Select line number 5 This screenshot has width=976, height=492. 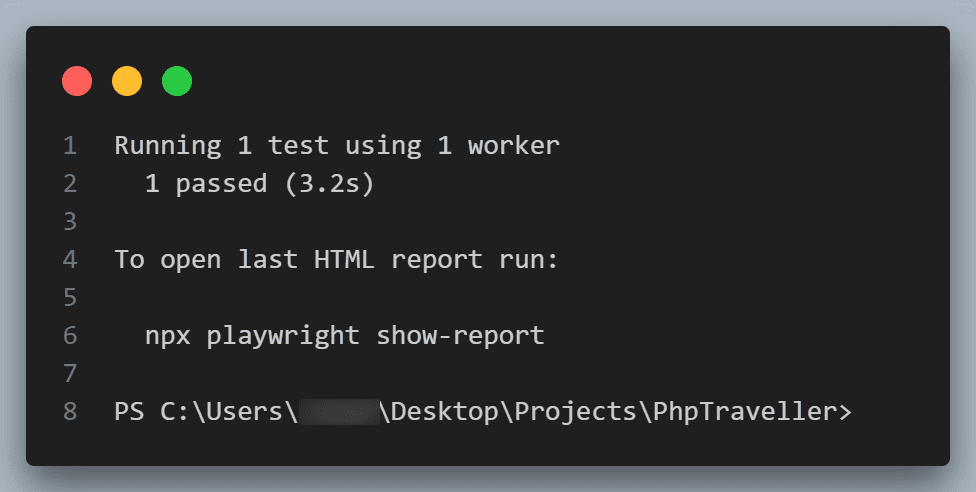click(x=70, y=298)
